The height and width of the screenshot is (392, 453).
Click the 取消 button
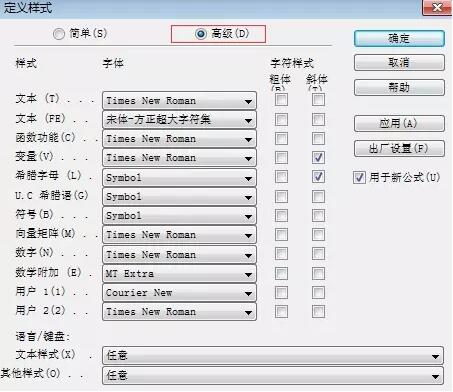click(x=399, y=63)
